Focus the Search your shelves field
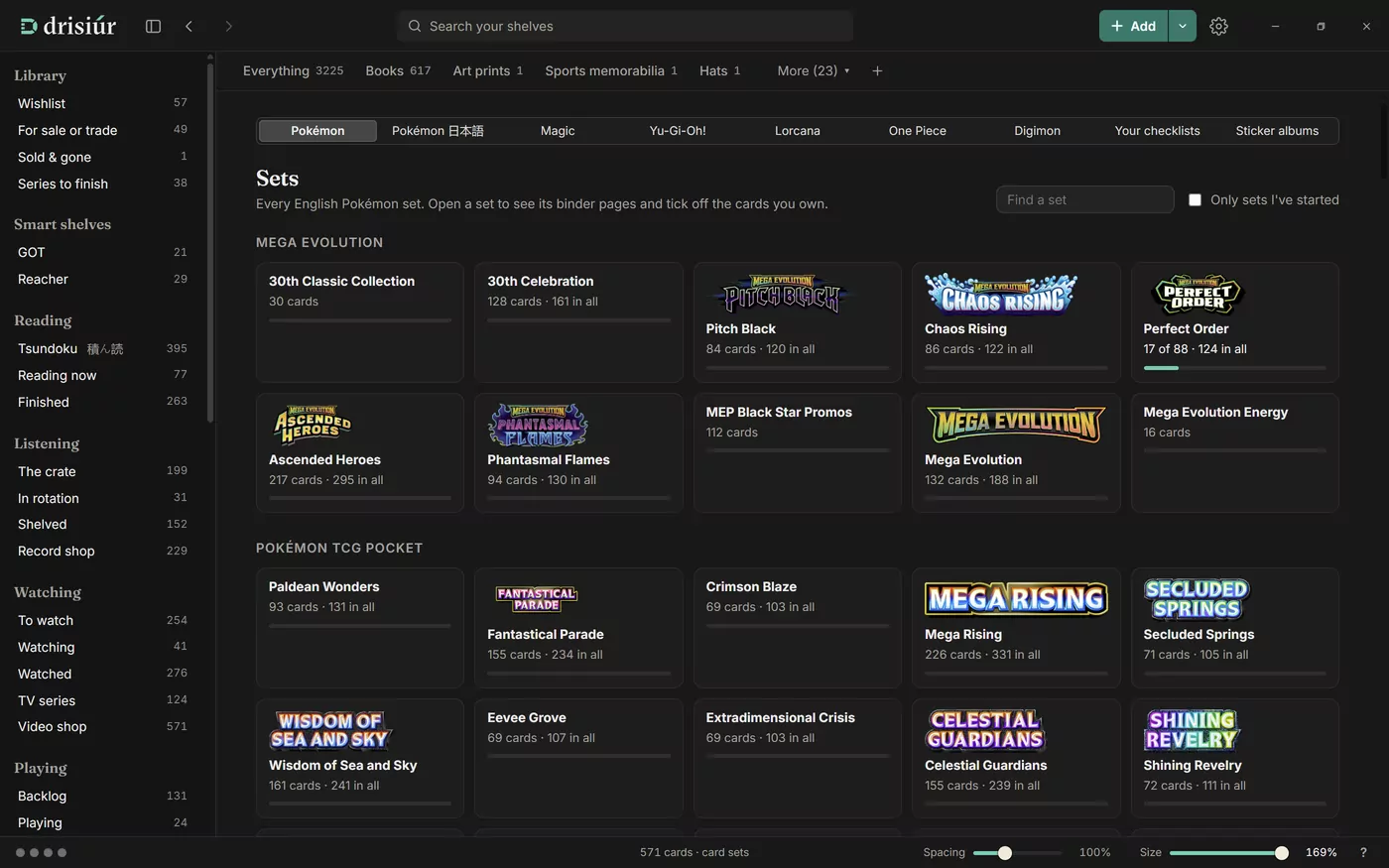Viewport: 1389px width, 868px height. click(625, 26)
